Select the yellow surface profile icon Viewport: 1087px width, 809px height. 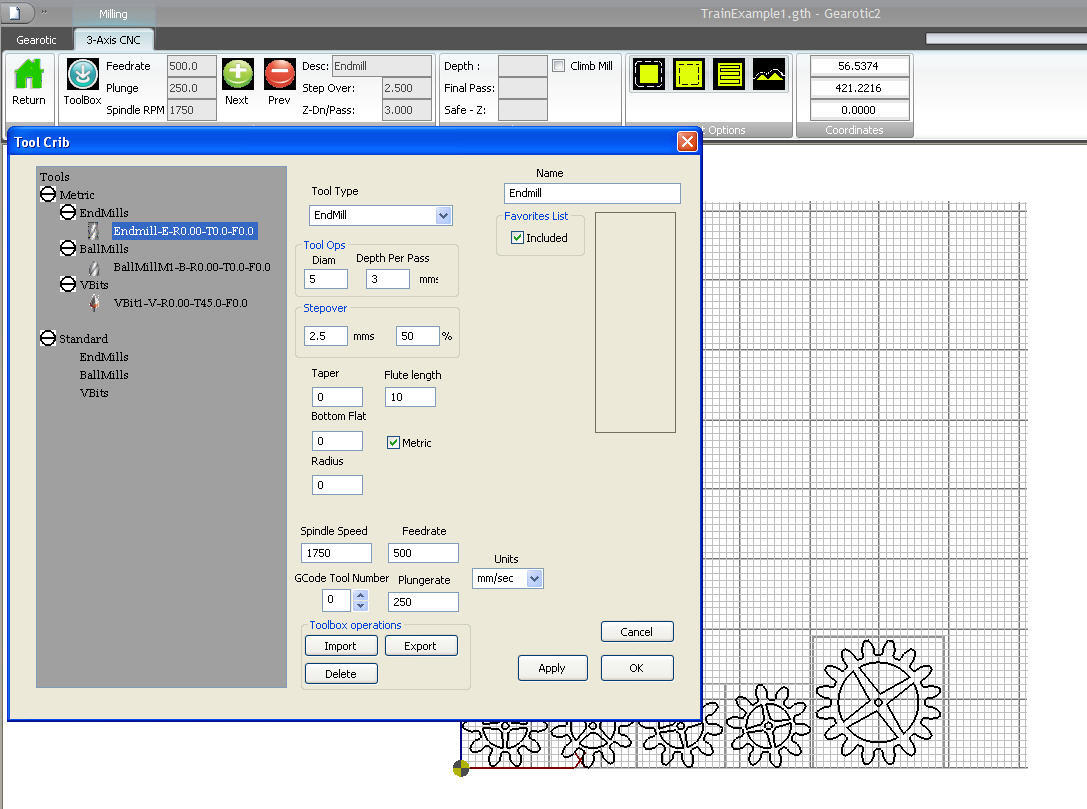tap(769, 74)
